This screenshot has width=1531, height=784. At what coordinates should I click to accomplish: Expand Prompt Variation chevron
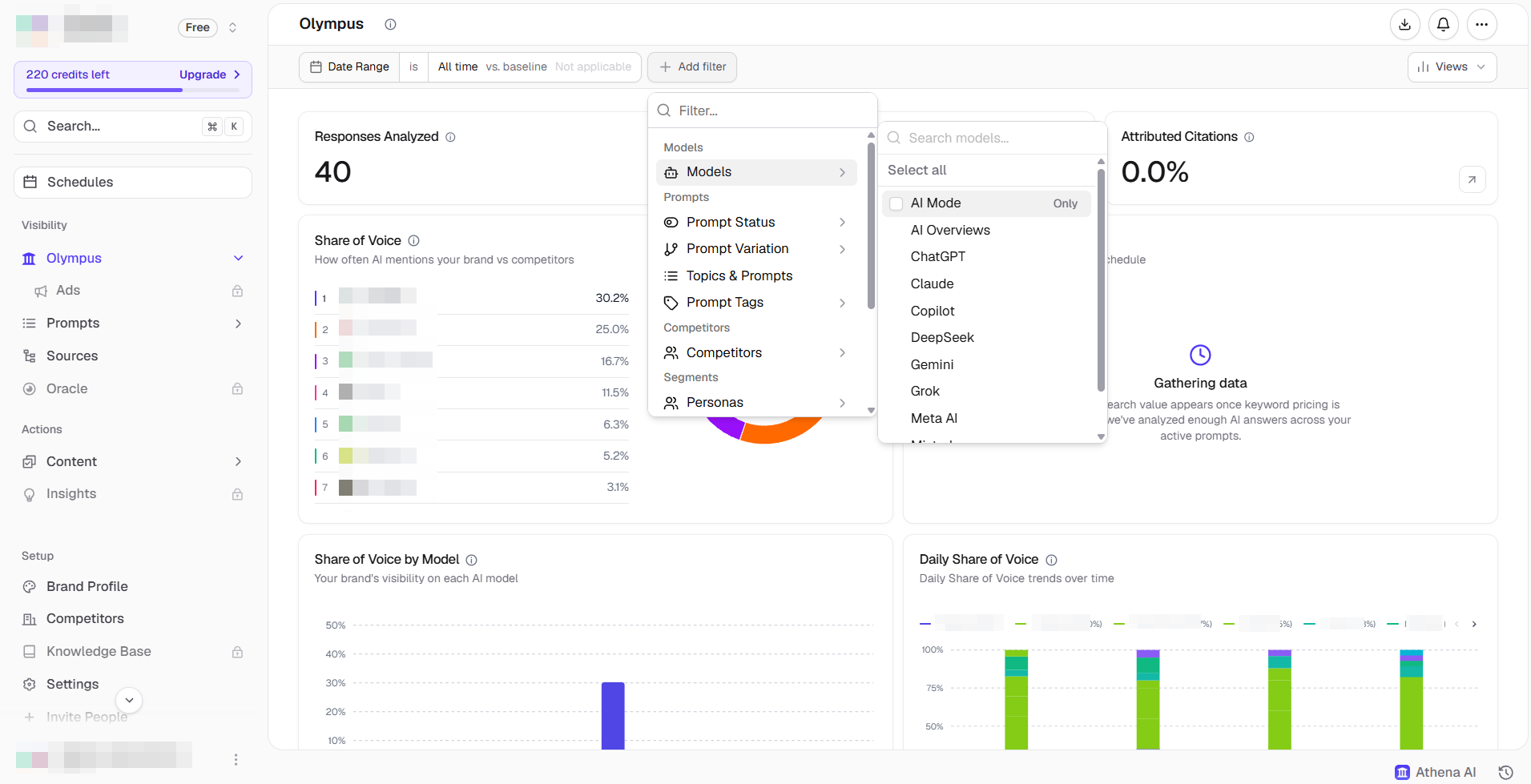pos(842,249)
